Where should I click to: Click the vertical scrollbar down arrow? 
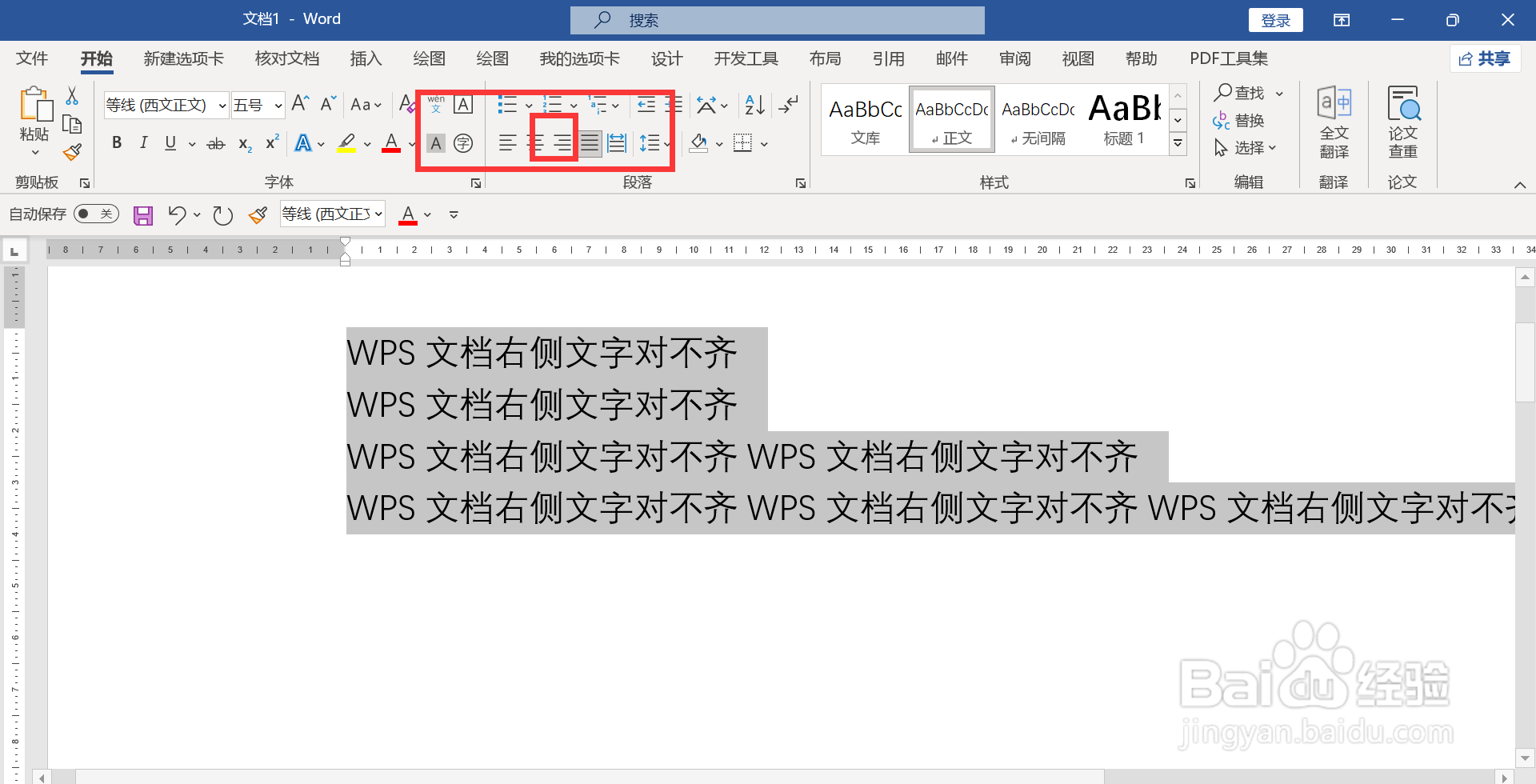(x=1525, y=758)
